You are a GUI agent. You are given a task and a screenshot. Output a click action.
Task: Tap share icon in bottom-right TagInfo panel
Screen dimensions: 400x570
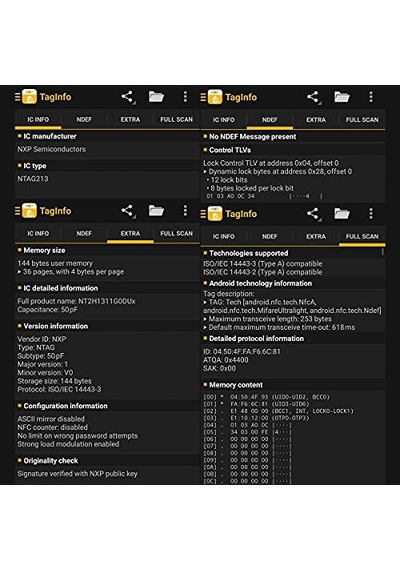point(313,214)
